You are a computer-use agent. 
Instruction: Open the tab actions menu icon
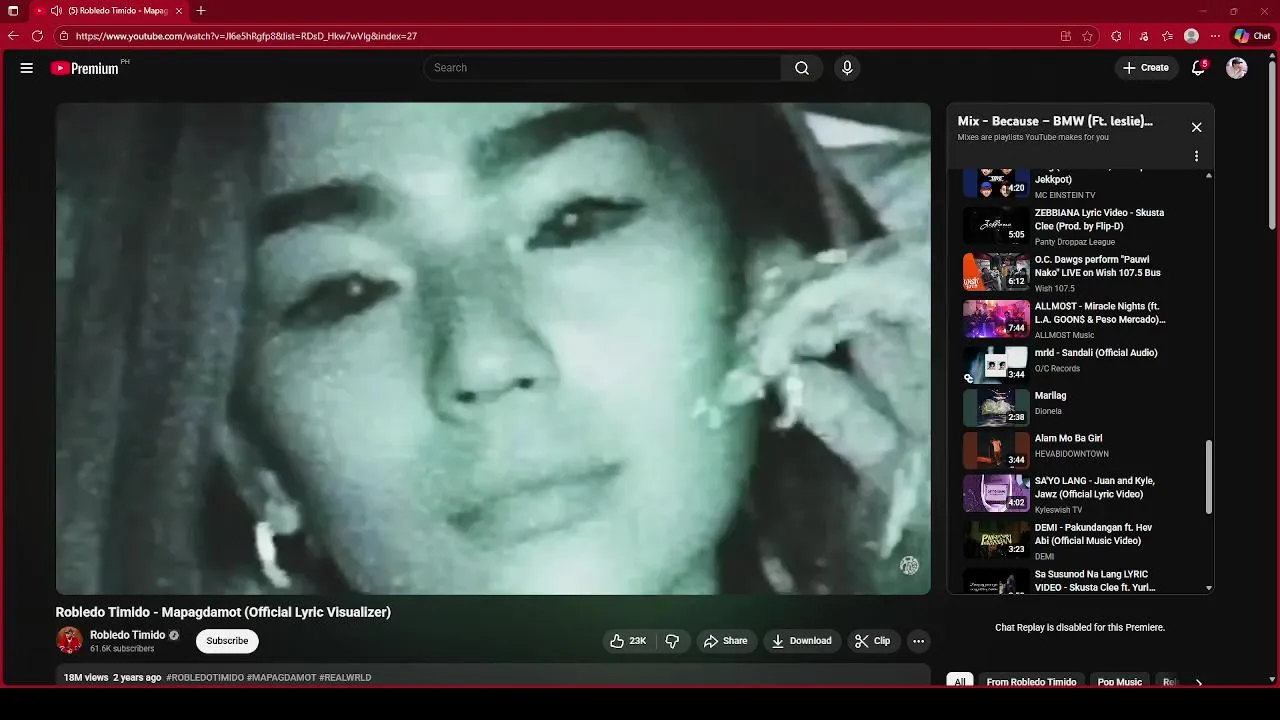coord(13,11)
